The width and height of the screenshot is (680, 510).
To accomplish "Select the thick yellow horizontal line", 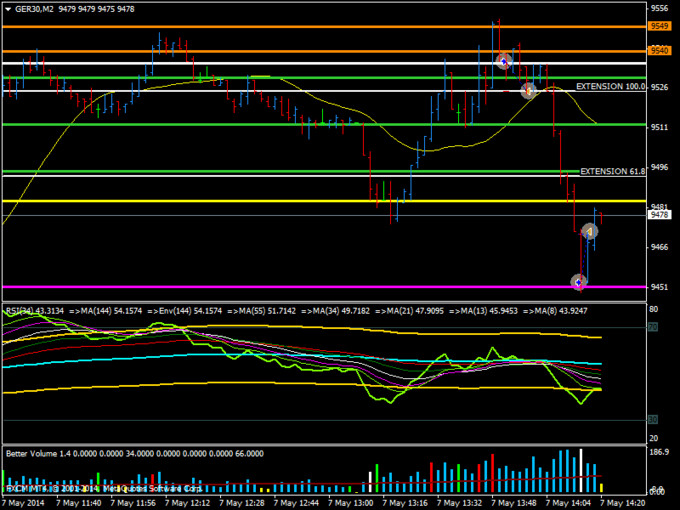I will tap(300, 202).
